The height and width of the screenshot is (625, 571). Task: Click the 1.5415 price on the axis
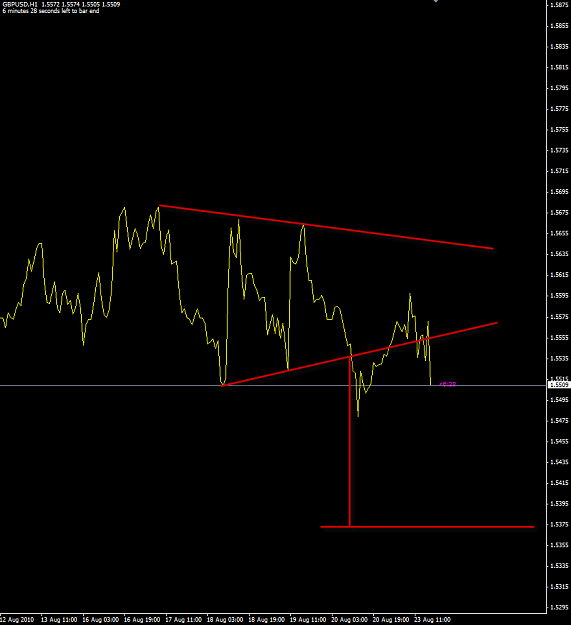tap(559, 483)
